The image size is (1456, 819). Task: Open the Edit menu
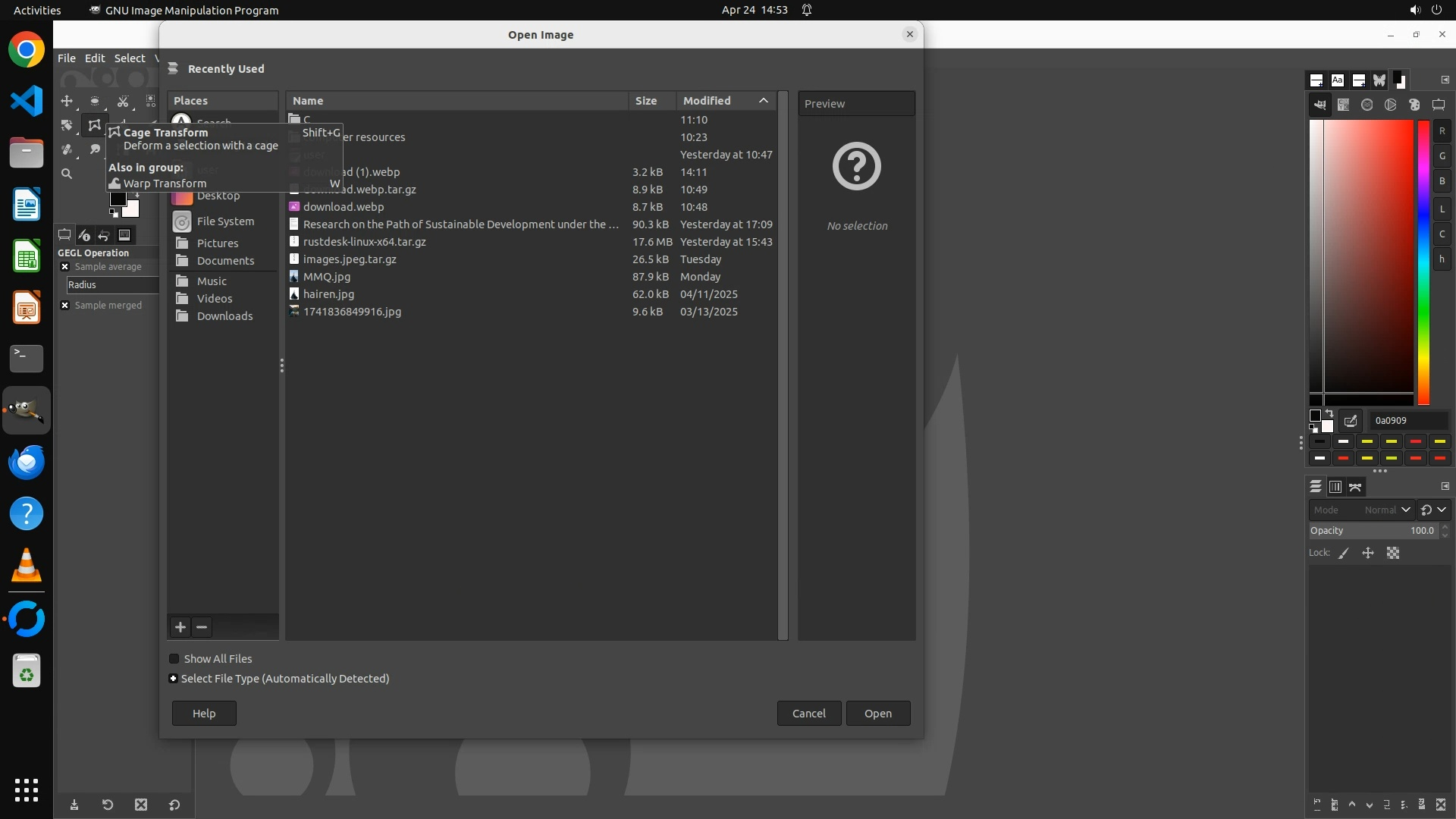pyautogui.click(x=95, y=58)
